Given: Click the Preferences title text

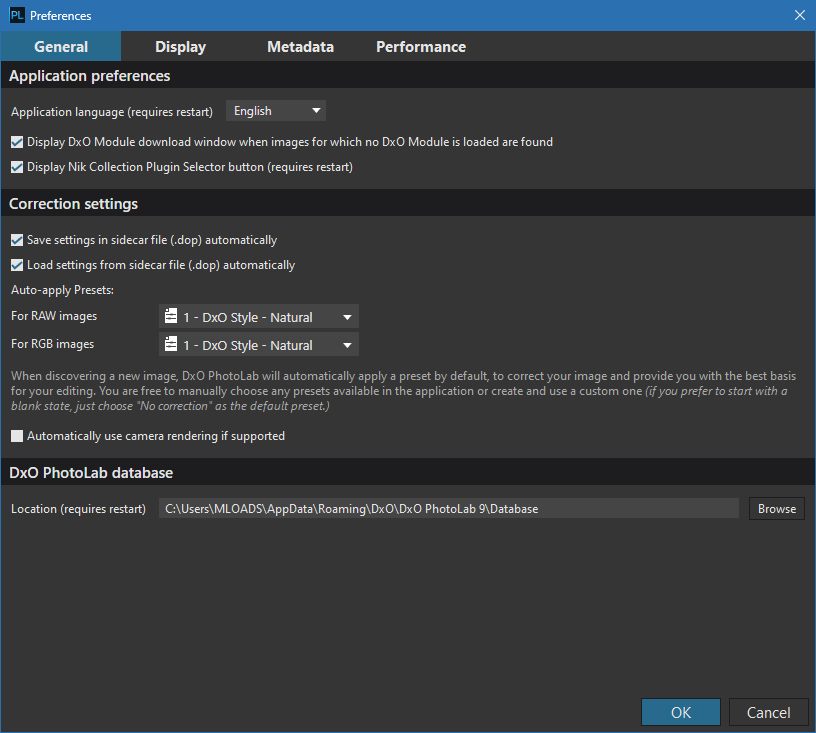Looking at the screenshot, I should [x=60, y=16].
